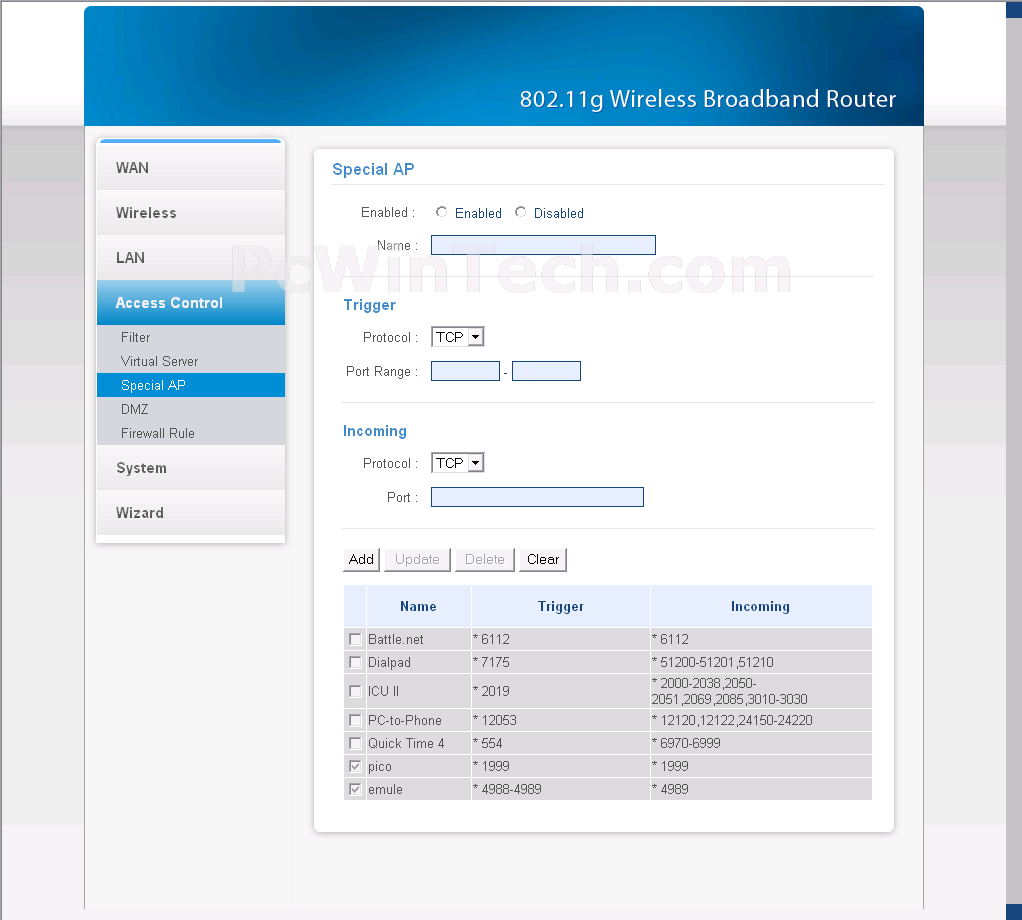The height and width of the screenshot is (920, 1022).
Task: Open the Wizard menu section
Action: pos(191,513)
